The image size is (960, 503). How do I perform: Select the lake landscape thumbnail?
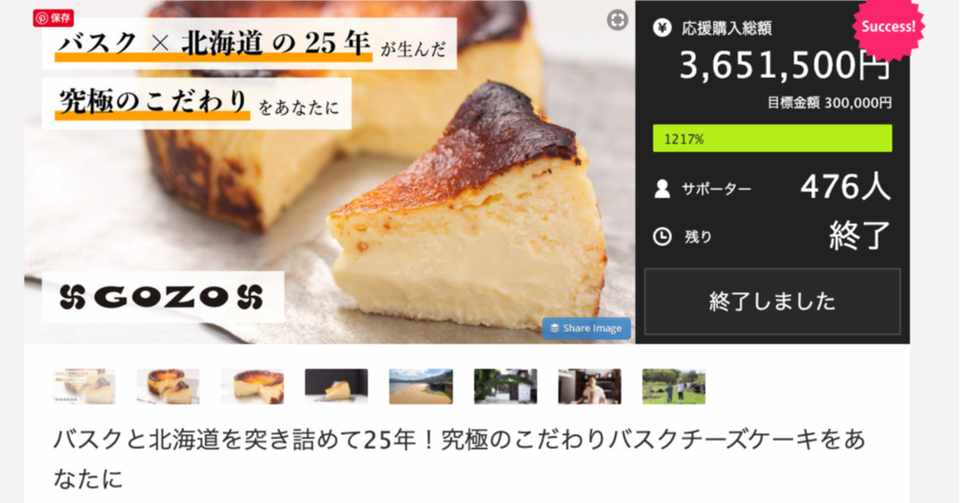(421, 386)
